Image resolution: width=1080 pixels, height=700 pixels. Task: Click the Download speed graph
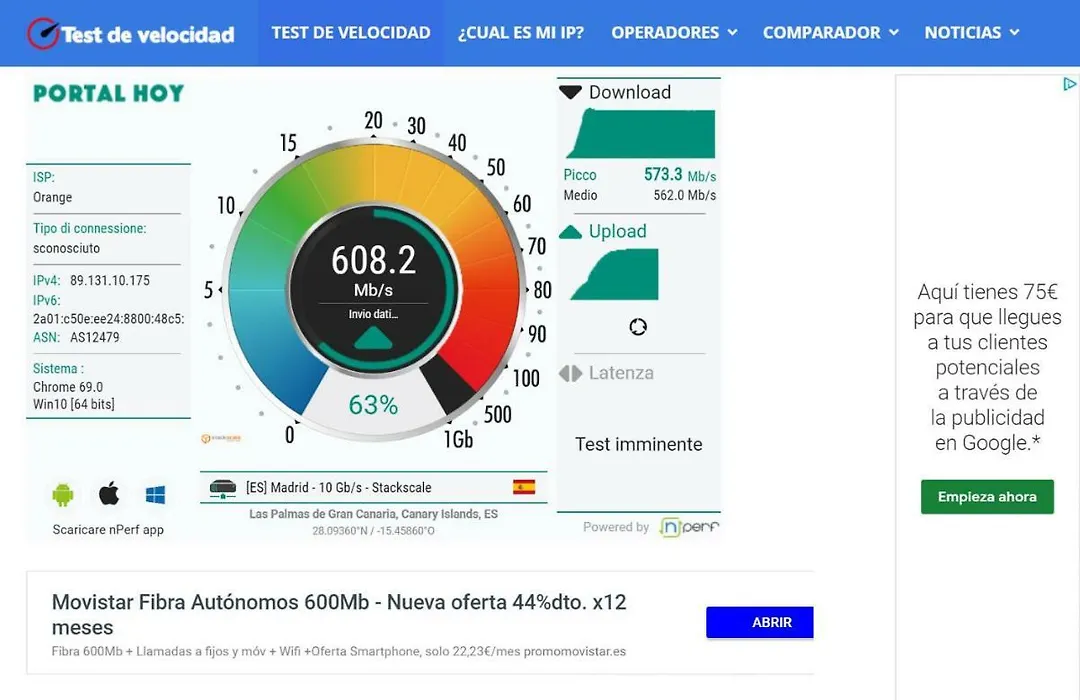641,134
